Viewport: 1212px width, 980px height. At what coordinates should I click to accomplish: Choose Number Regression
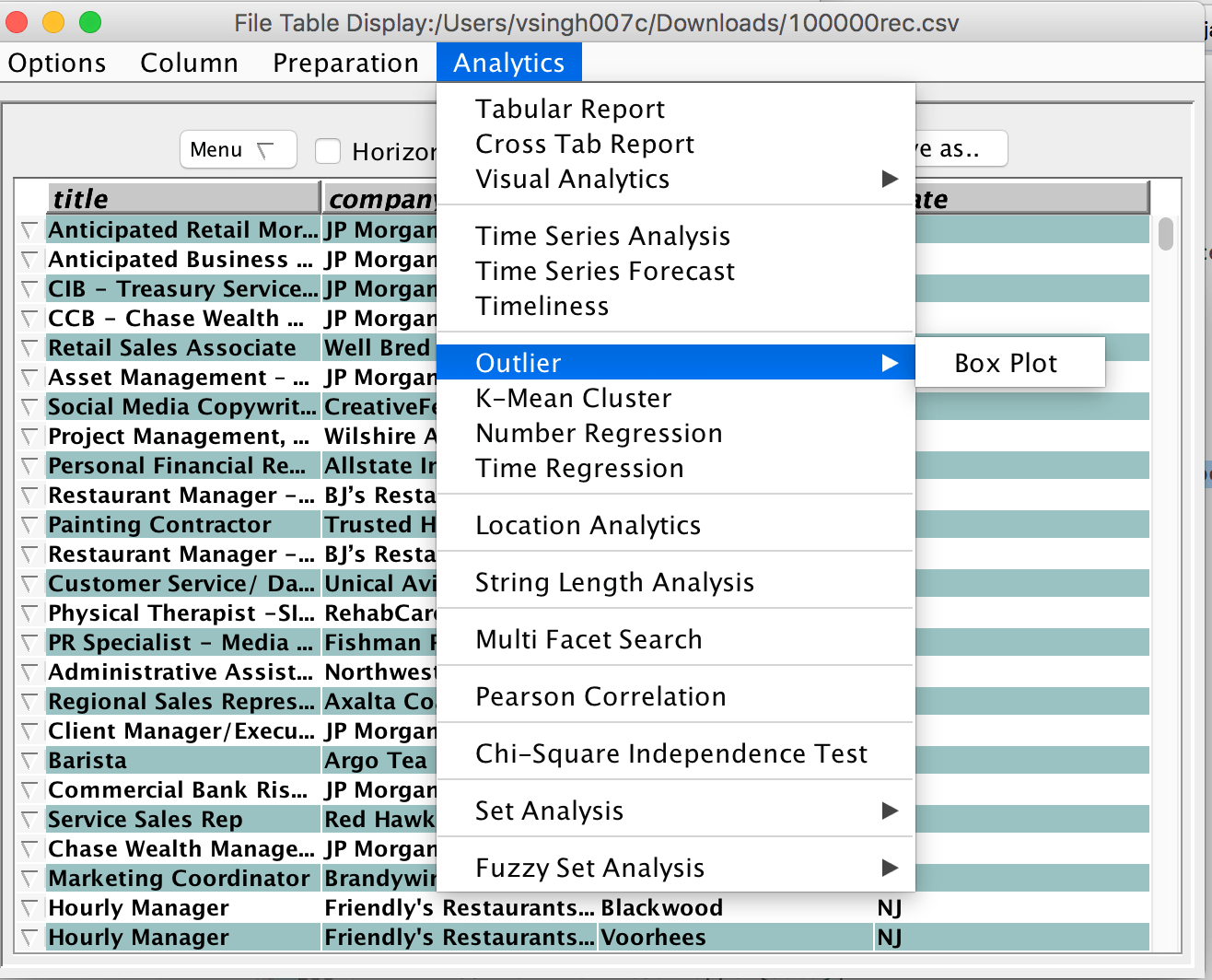(x=599, y=433)
